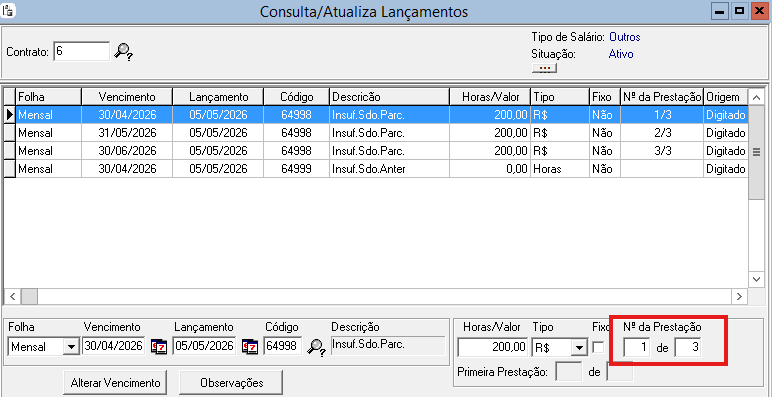The height and width of the screenshot is (397, 772).
Task: Click the Nº da Prestação column header
Action: [x=662, y=97]
